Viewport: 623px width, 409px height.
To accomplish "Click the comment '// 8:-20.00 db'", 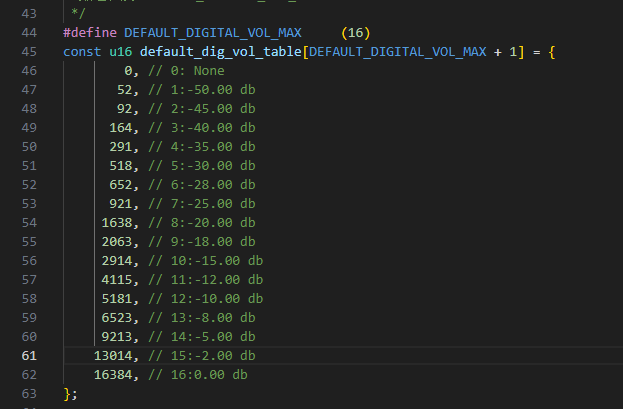I will tap(202, 223).
